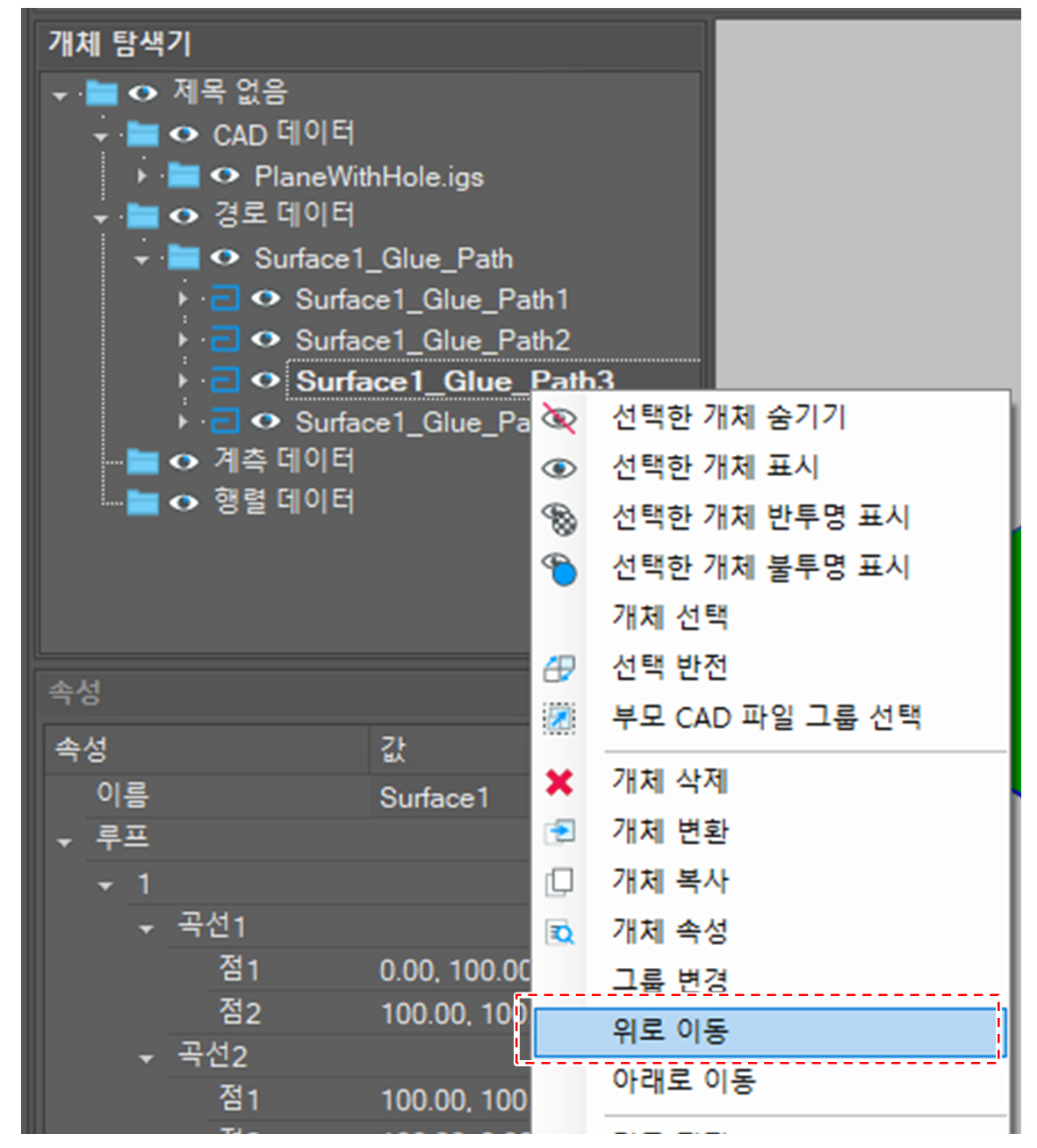1037x1148 pixels.
Task: Click the red X delete object icon
Action: [x=559, y=781]
